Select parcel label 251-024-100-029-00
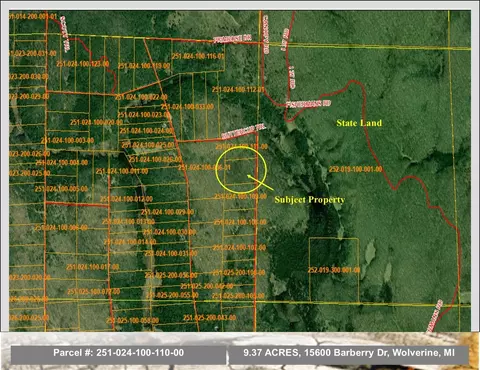Image resolution: width=480 pixels, height=370 pixels. (x=167, y=212)
